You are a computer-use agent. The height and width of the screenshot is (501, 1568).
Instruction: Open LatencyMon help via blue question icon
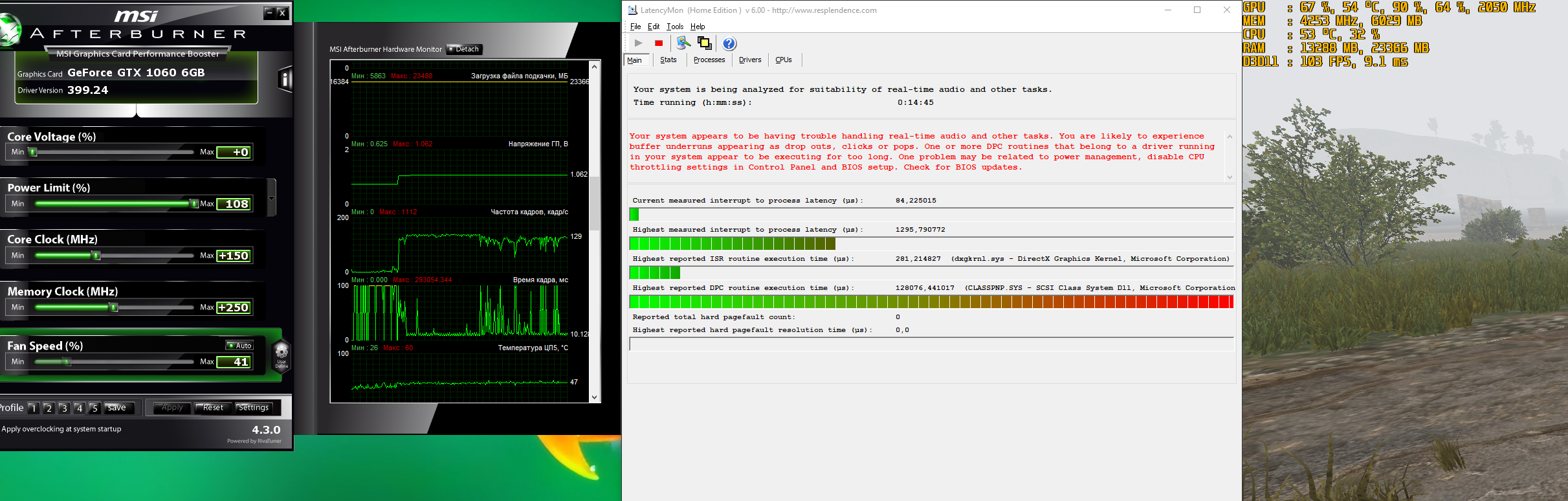(x=729, y=43)
